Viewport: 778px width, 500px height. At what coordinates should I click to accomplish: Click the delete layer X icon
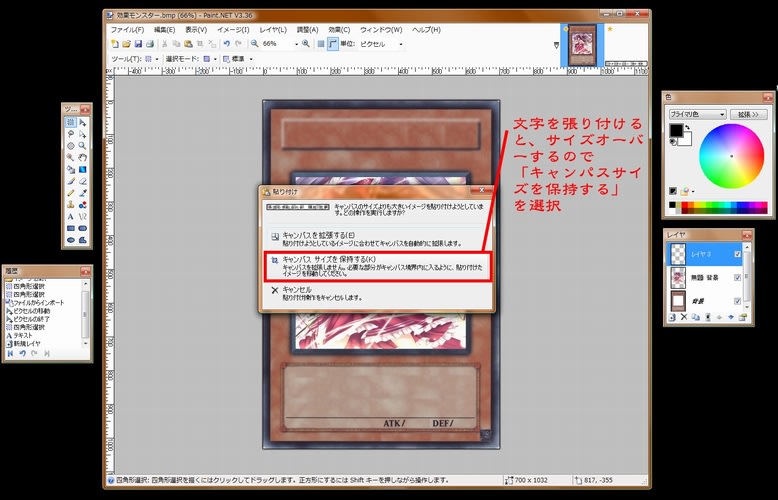coord(684,317)
